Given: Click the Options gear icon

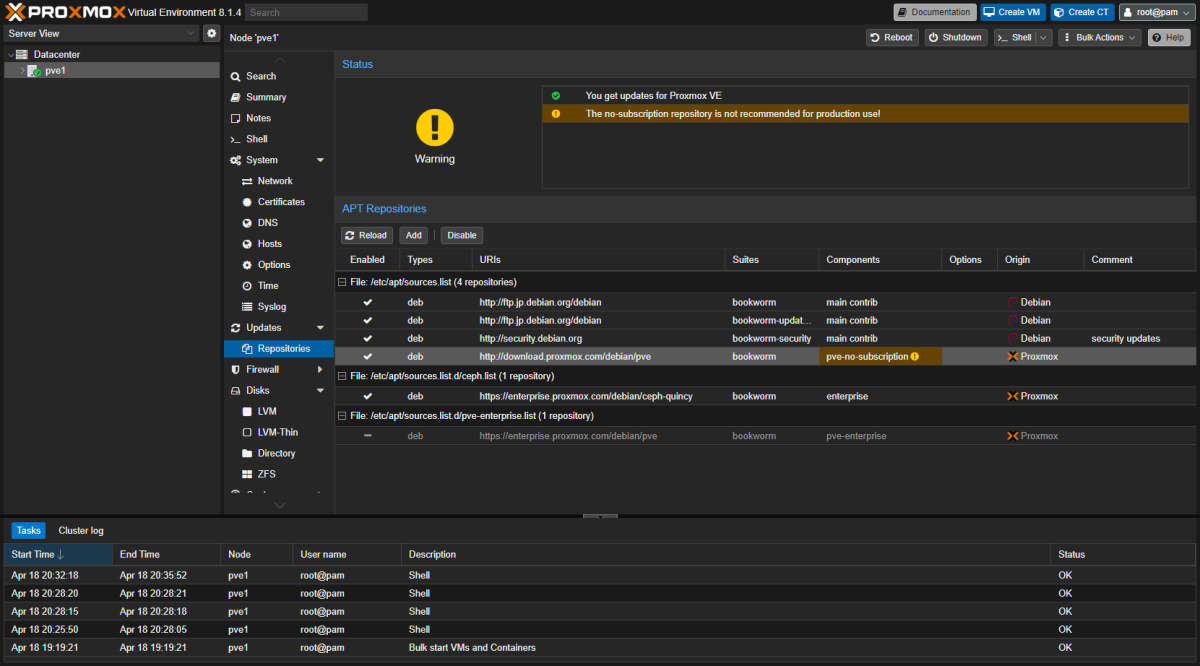Looking at the screenshot, I should (x=247, y=265).
